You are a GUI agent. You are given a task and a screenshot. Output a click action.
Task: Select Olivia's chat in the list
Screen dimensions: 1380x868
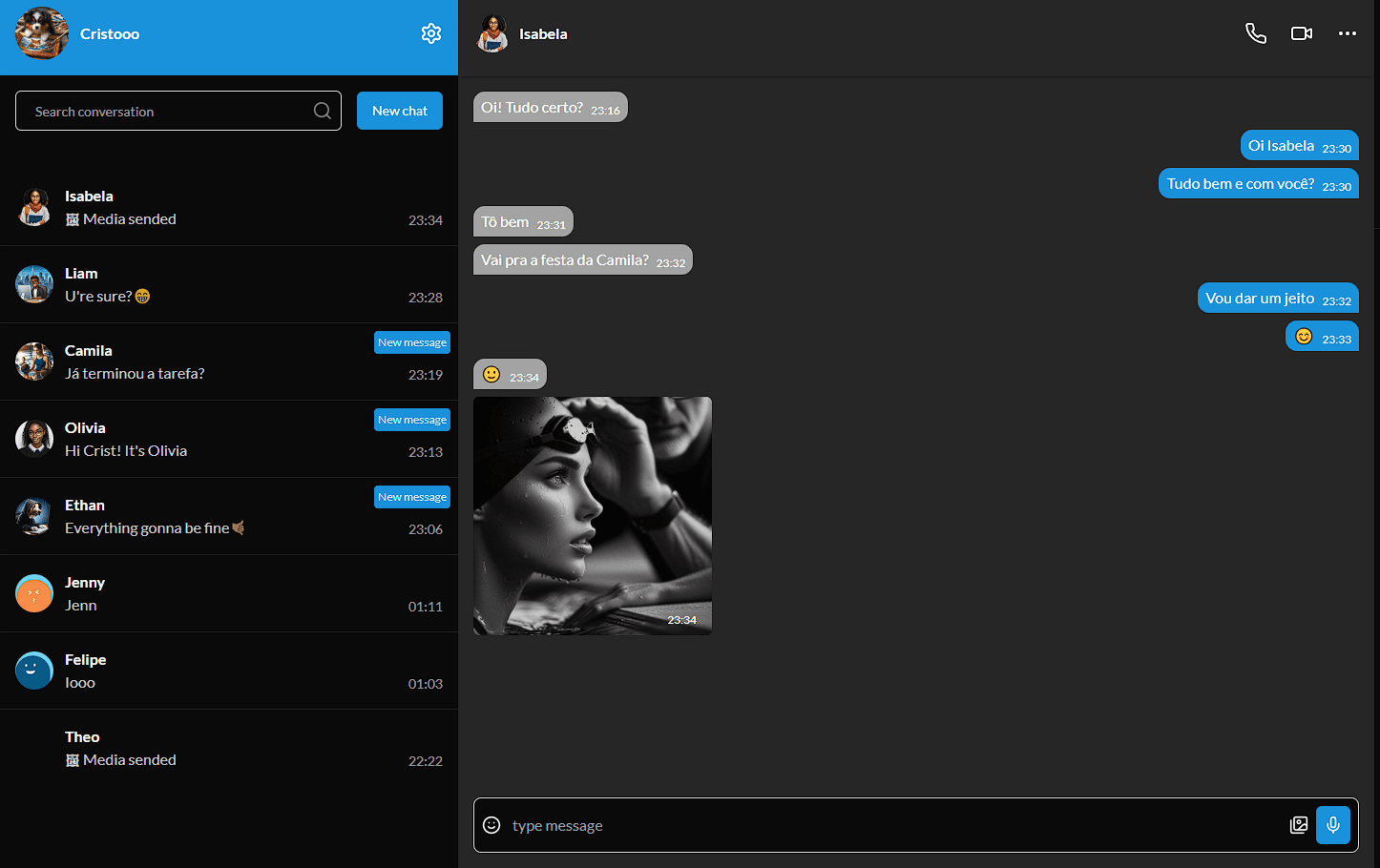click(x=229, y=439)
